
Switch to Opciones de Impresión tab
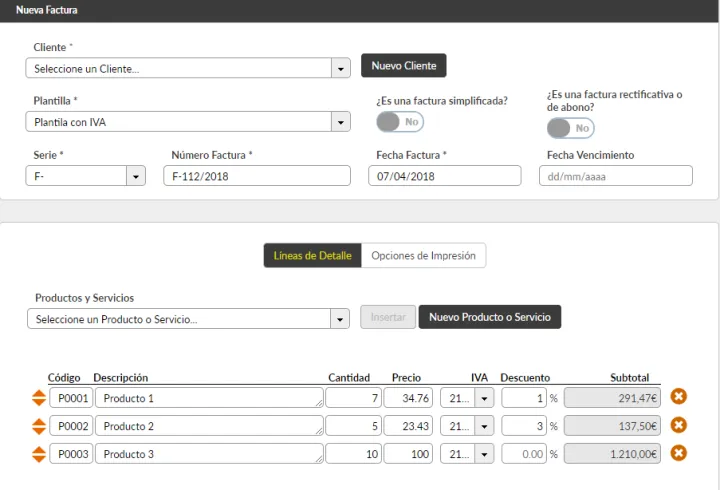tap(423, 256)
